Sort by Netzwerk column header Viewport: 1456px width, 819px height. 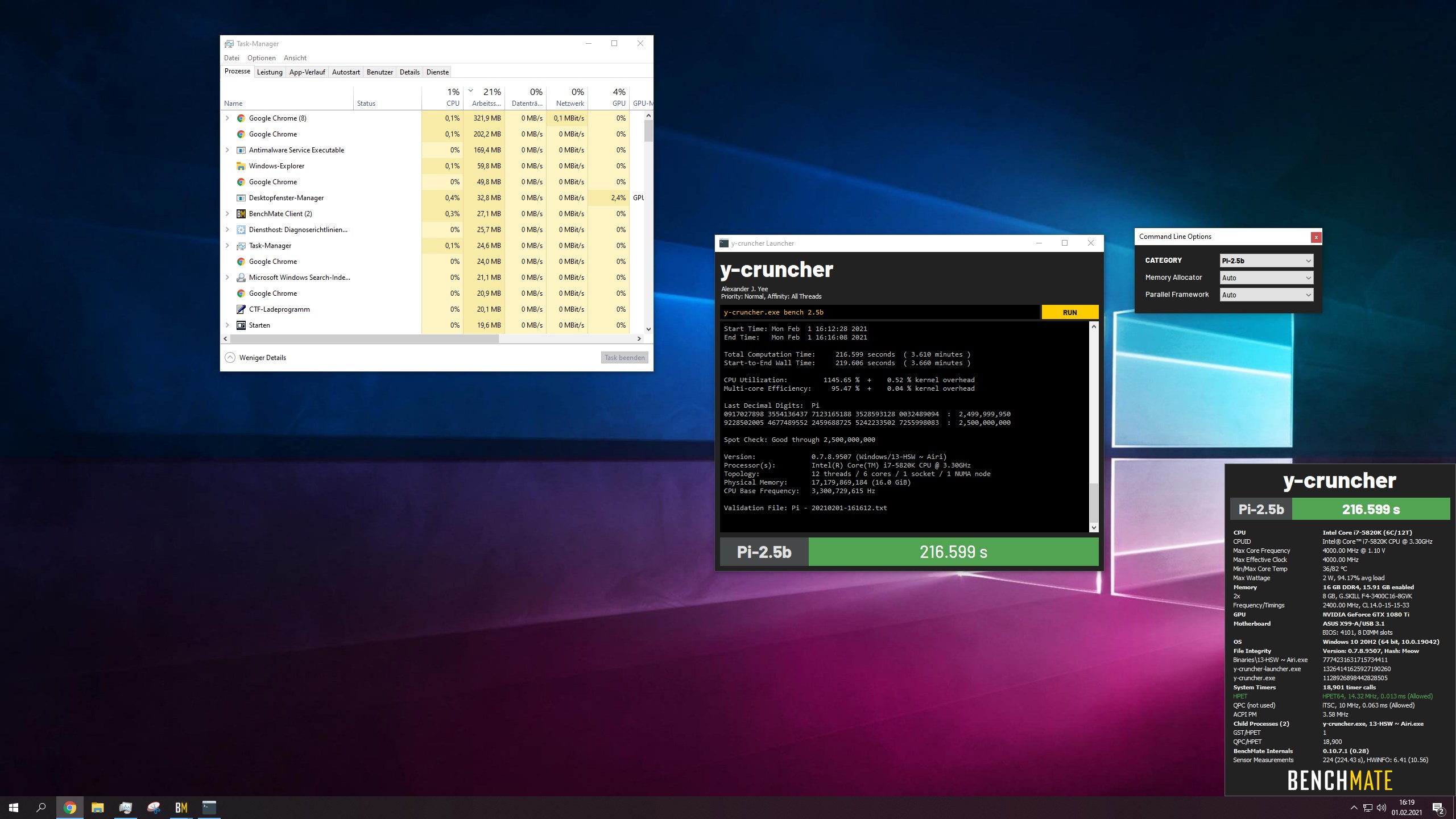coord(567,97)
